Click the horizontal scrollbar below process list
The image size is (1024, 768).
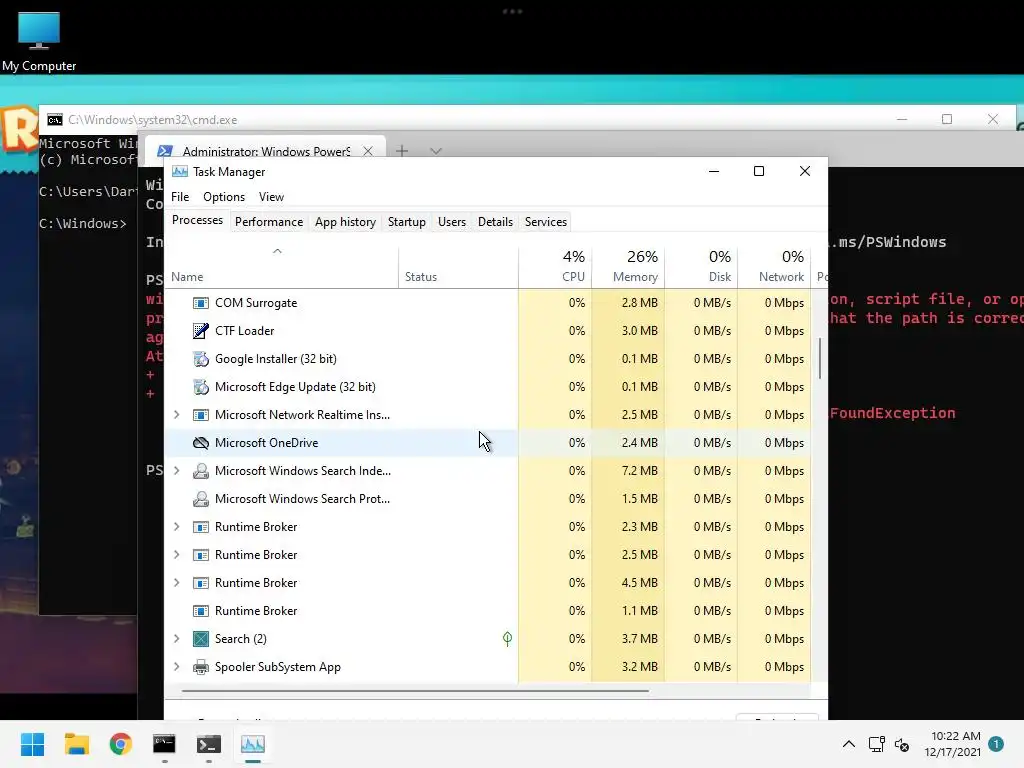[x=415, y=690]
